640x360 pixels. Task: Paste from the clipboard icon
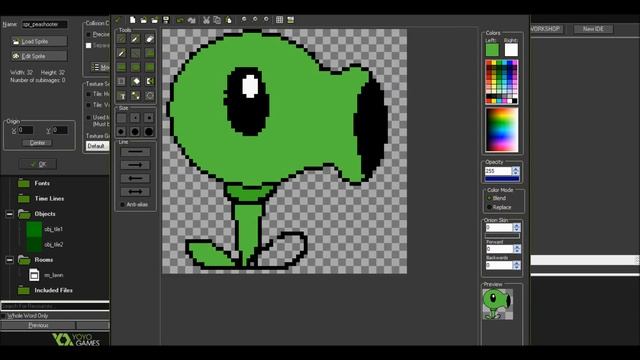click(x=229, y=20)
